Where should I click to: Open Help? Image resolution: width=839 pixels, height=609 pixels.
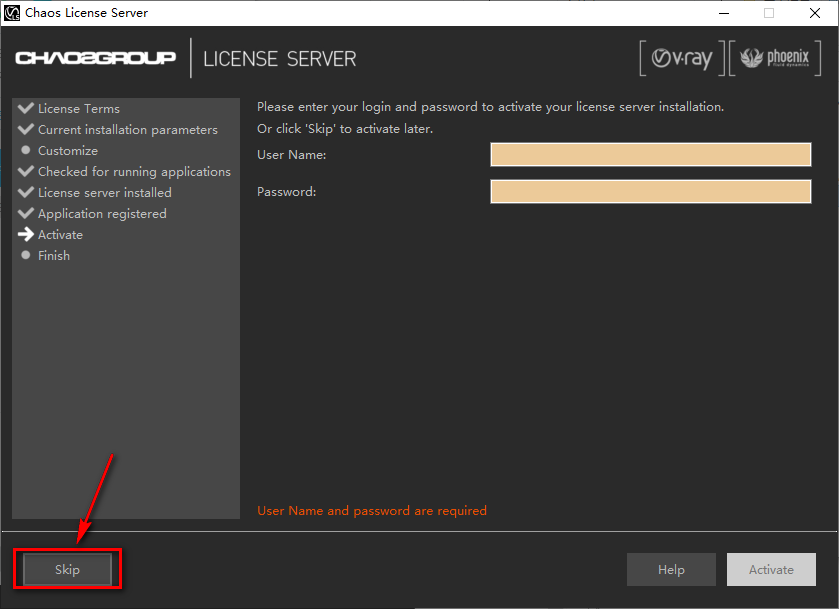point(671,569)
